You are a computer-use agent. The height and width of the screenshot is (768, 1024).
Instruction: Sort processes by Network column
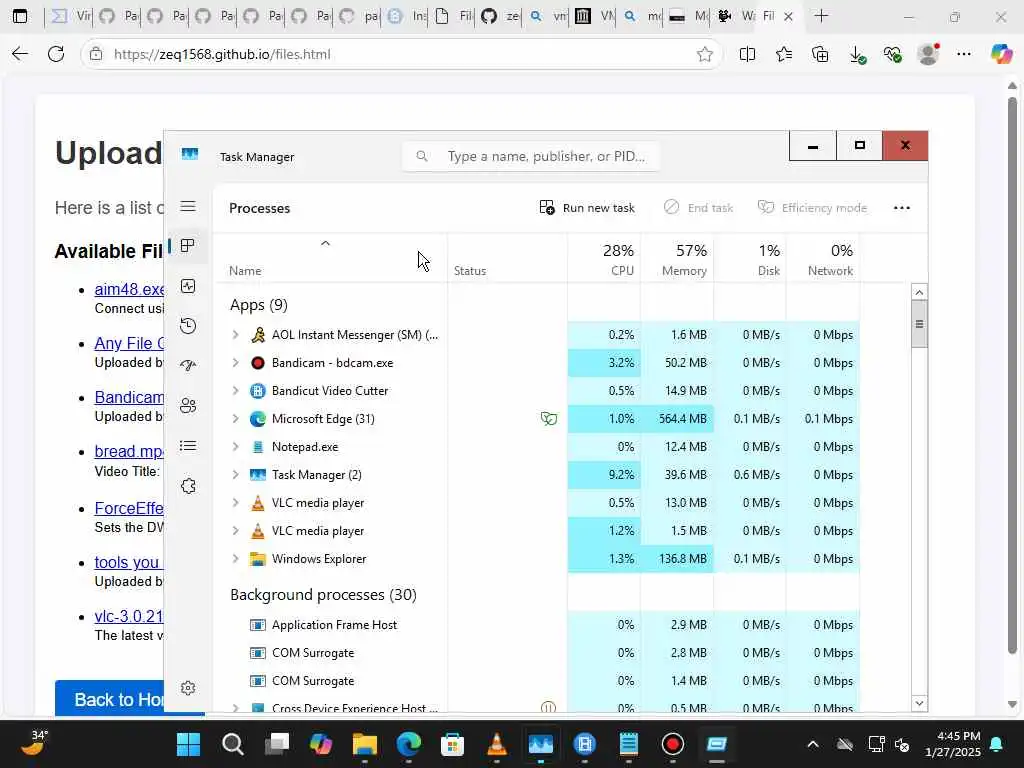point(823,259)
